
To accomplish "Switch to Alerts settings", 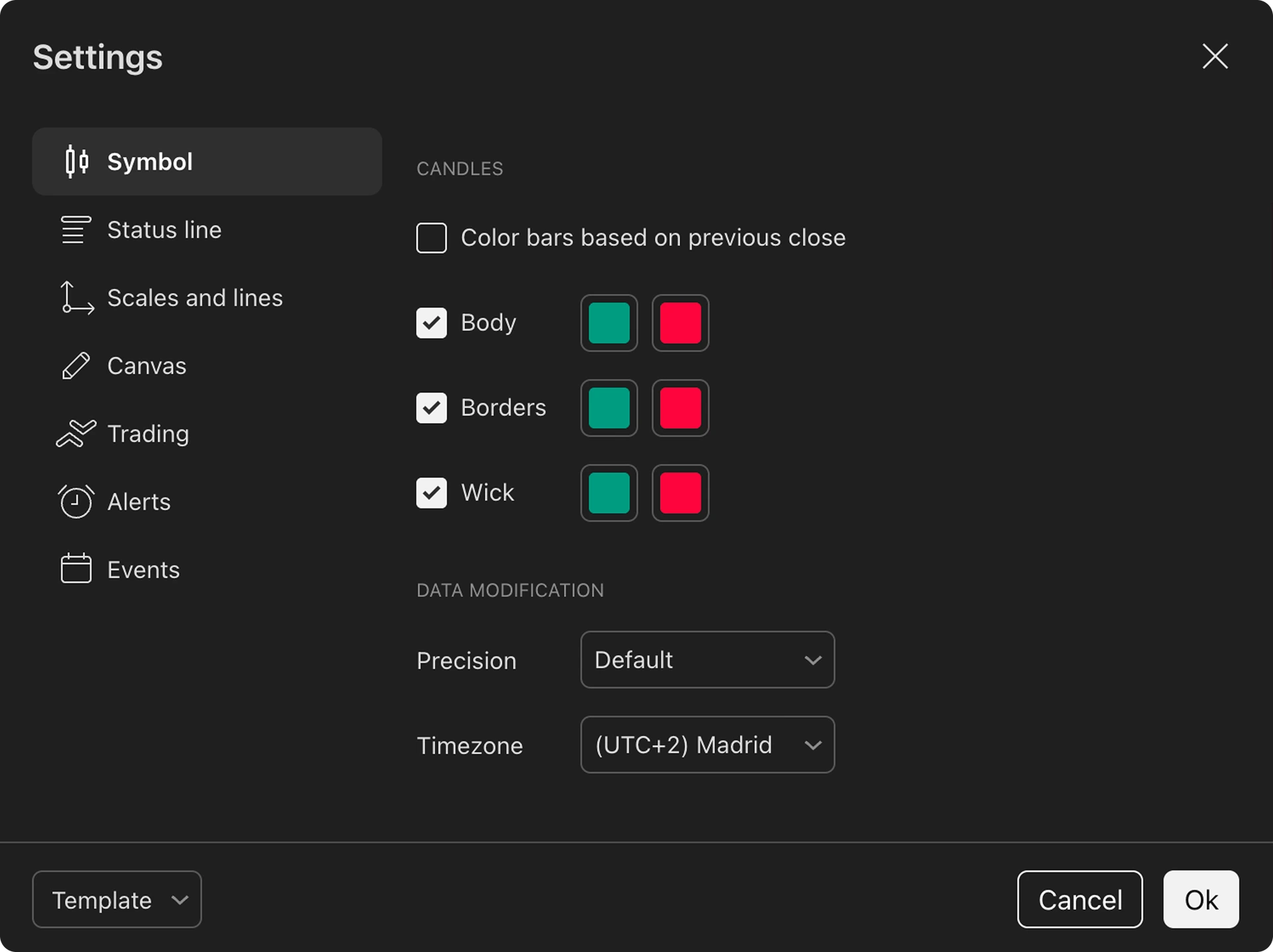I will [x=207, y=501].
